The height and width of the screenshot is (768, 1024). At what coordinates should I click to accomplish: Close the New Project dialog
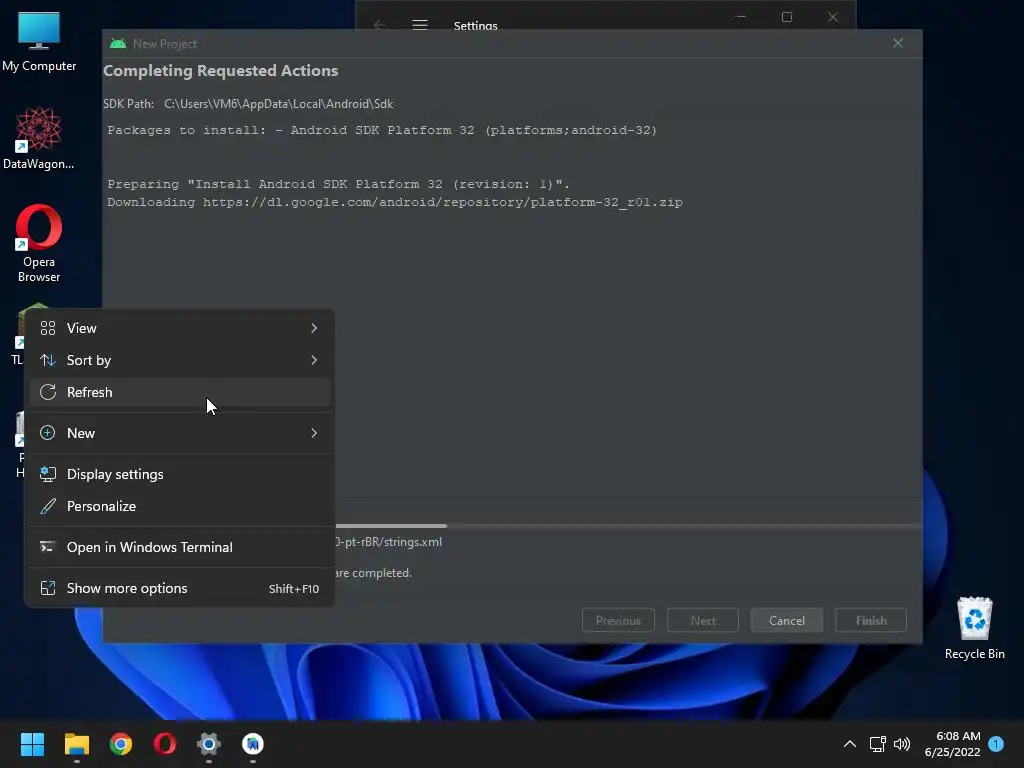click(x=898, y=43)
